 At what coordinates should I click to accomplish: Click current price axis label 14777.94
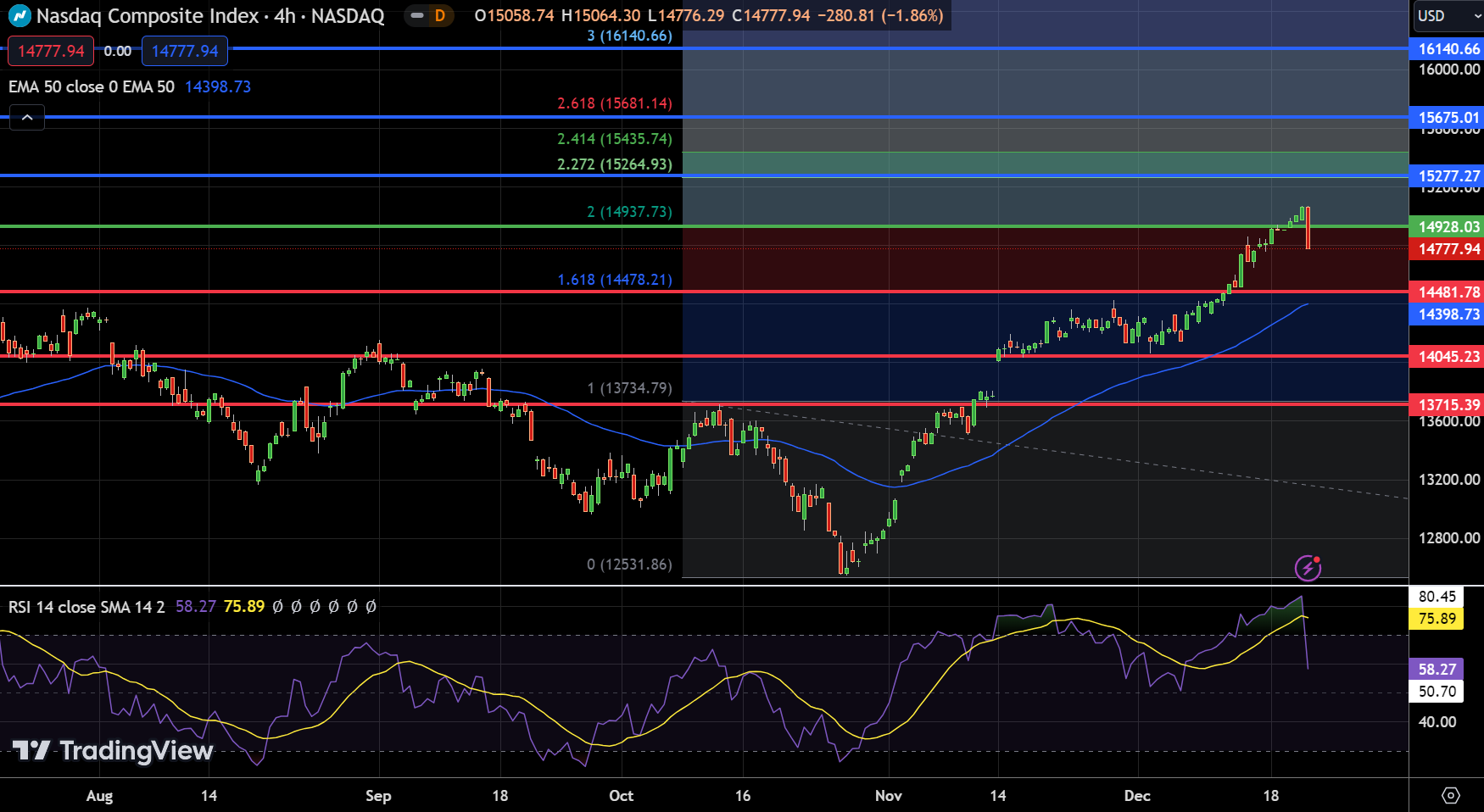[1447, 249]
